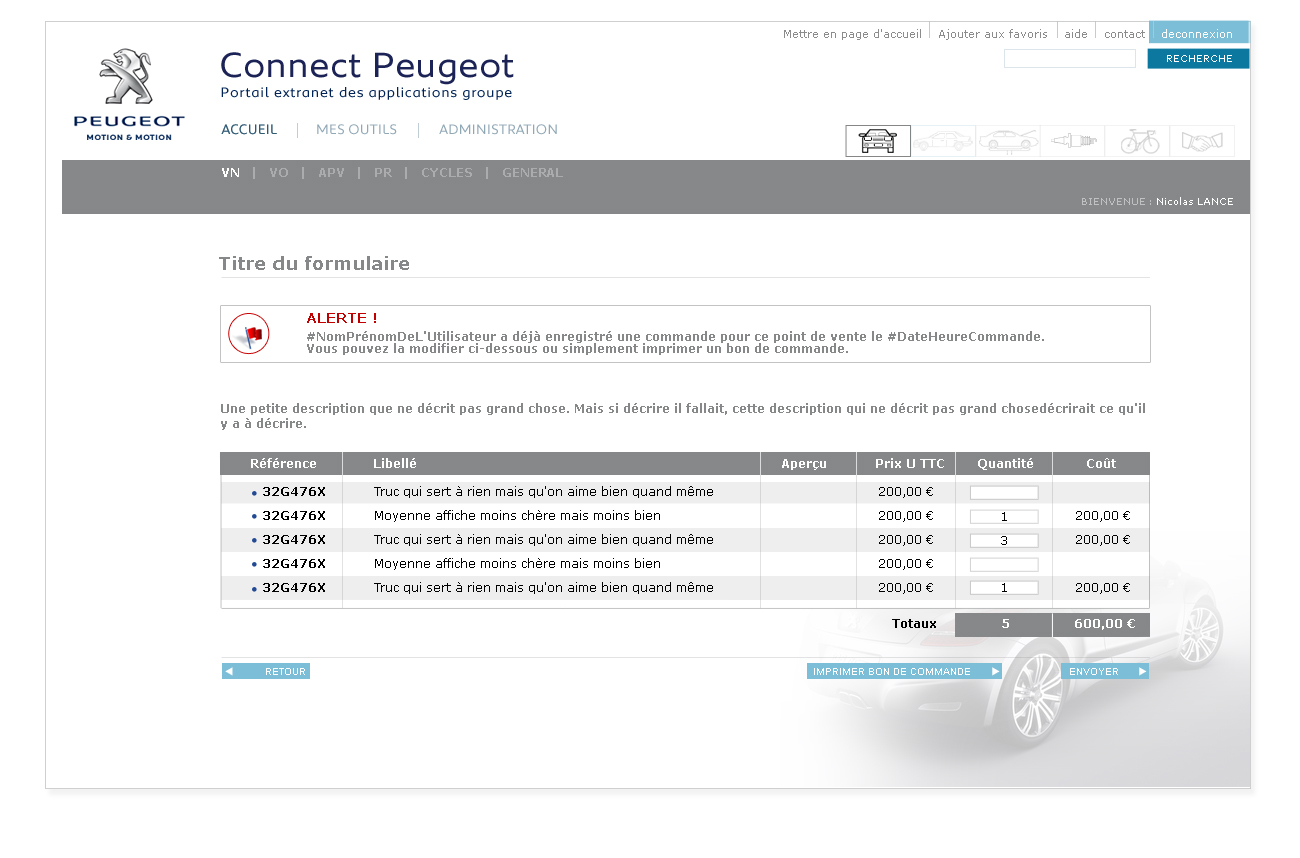Click the Ajouter aux favoris link
Screen dimensions: 1300x858
tap(992, 34)
